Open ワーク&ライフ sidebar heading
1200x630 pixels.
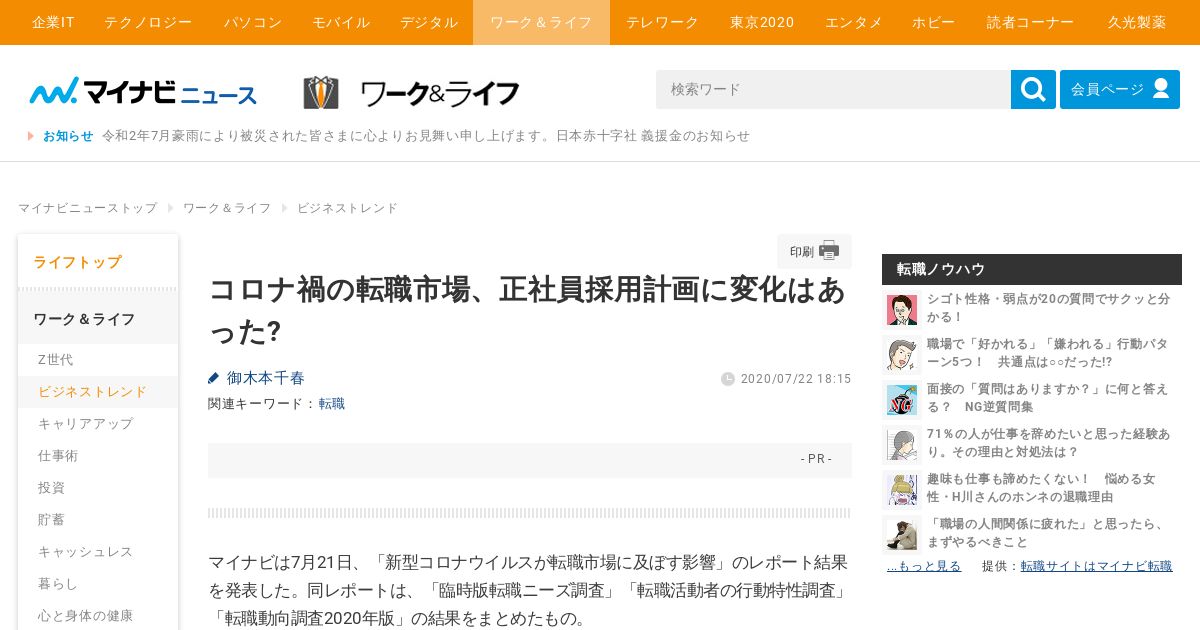point(98,319)
